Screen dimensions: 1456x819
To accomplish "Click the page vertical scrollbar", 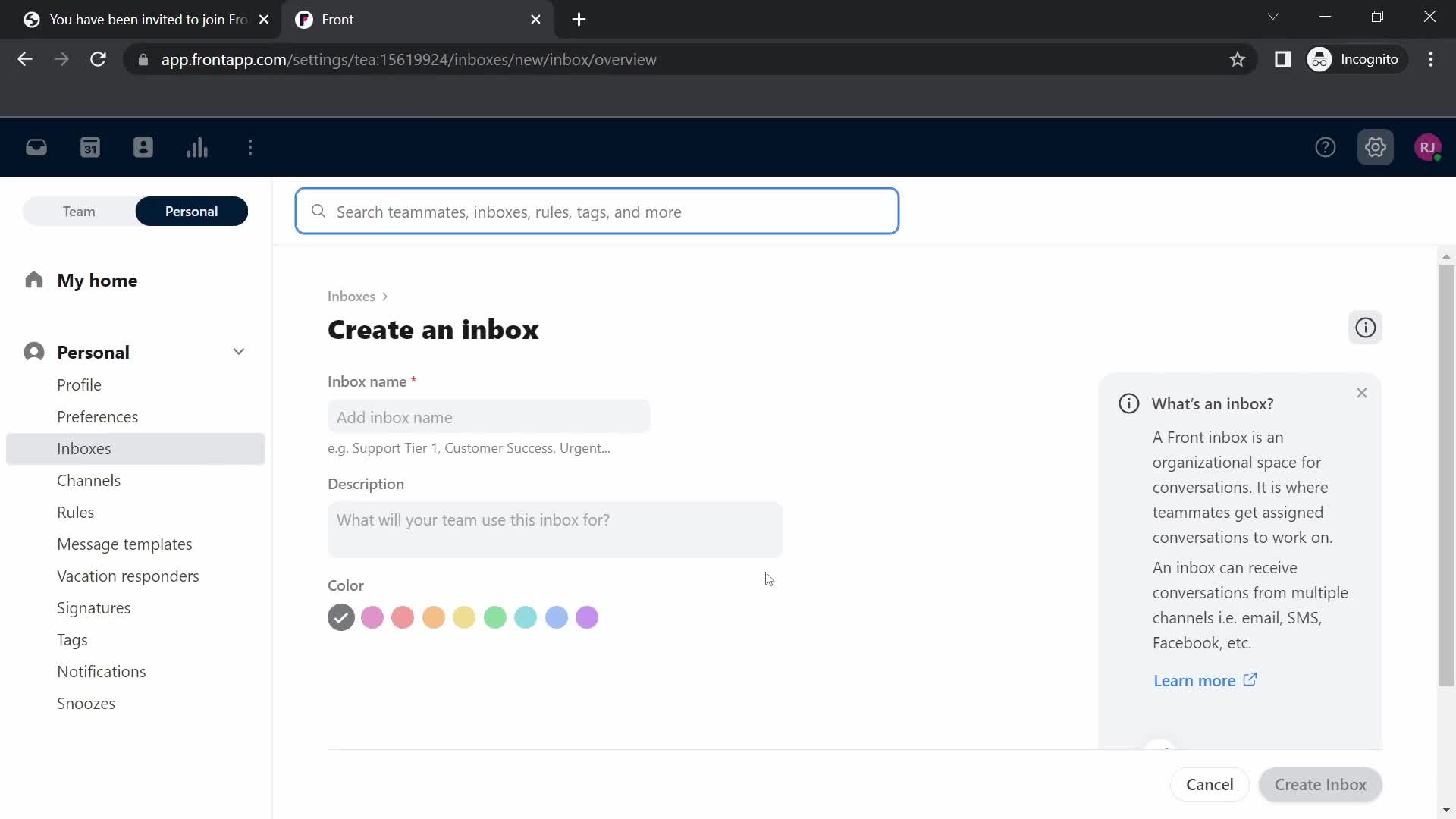I will tap(1446, 475).
